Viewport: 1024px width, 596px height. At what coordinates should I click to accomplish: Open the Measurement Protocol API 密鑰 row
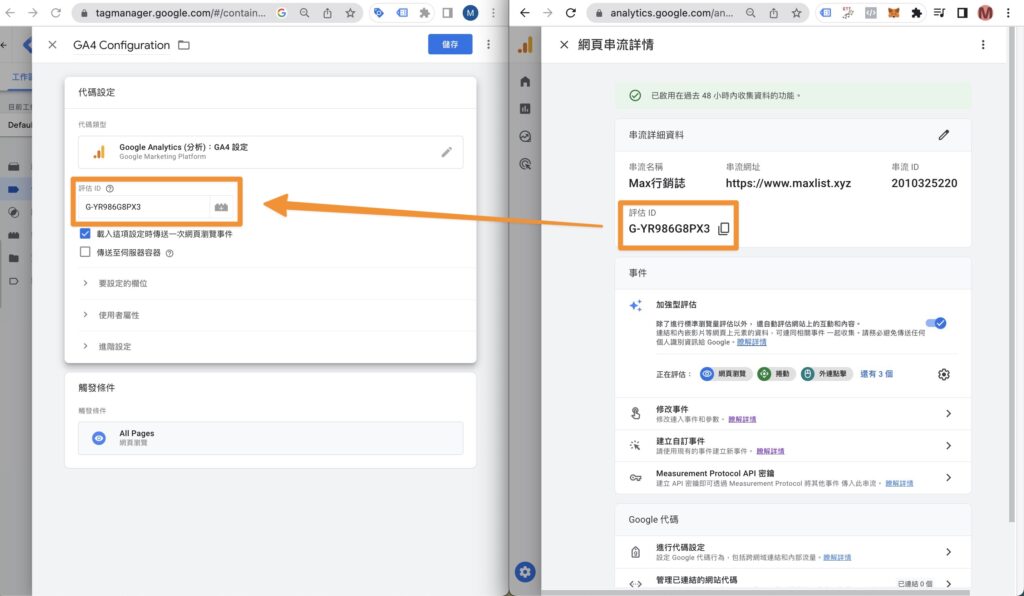tap(793, 478)
